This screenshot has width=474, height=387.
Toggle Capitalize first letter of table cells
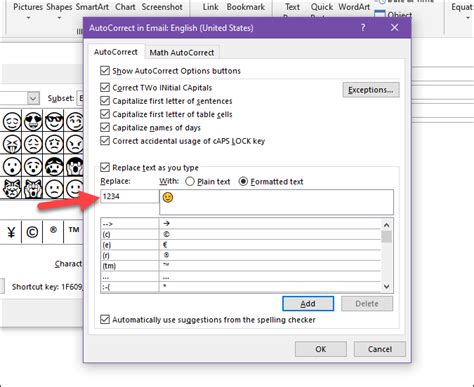105,114
